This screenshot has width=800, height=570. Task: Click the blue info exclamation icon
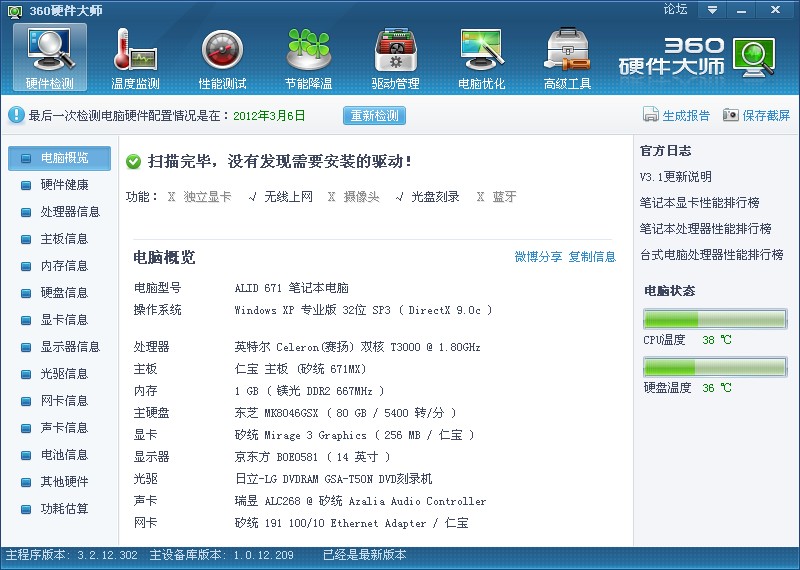point(16,115)
